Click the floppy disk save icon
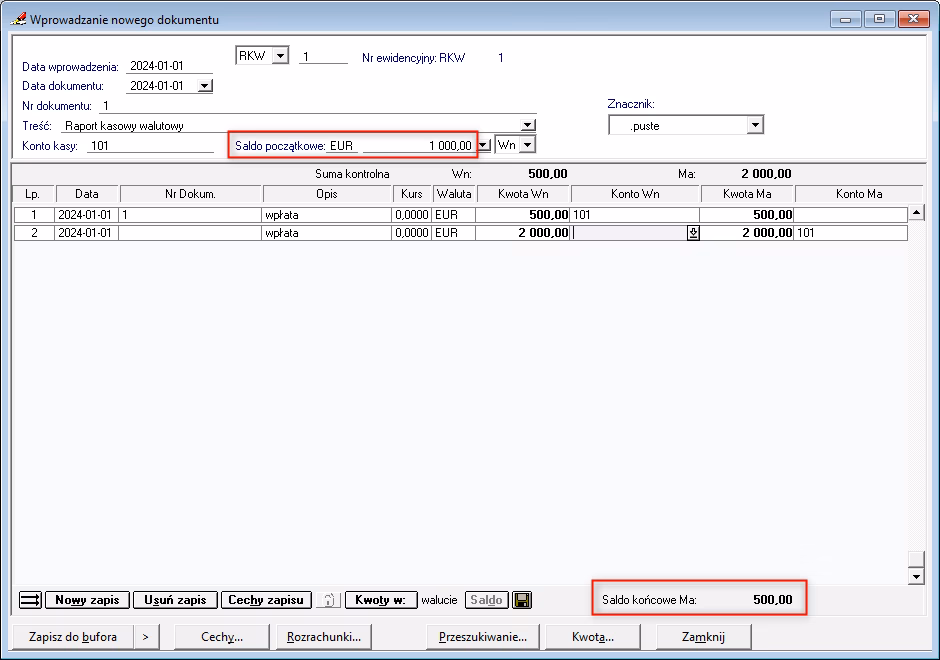Viewport: 940px width, 660px height. pos(521,600)
